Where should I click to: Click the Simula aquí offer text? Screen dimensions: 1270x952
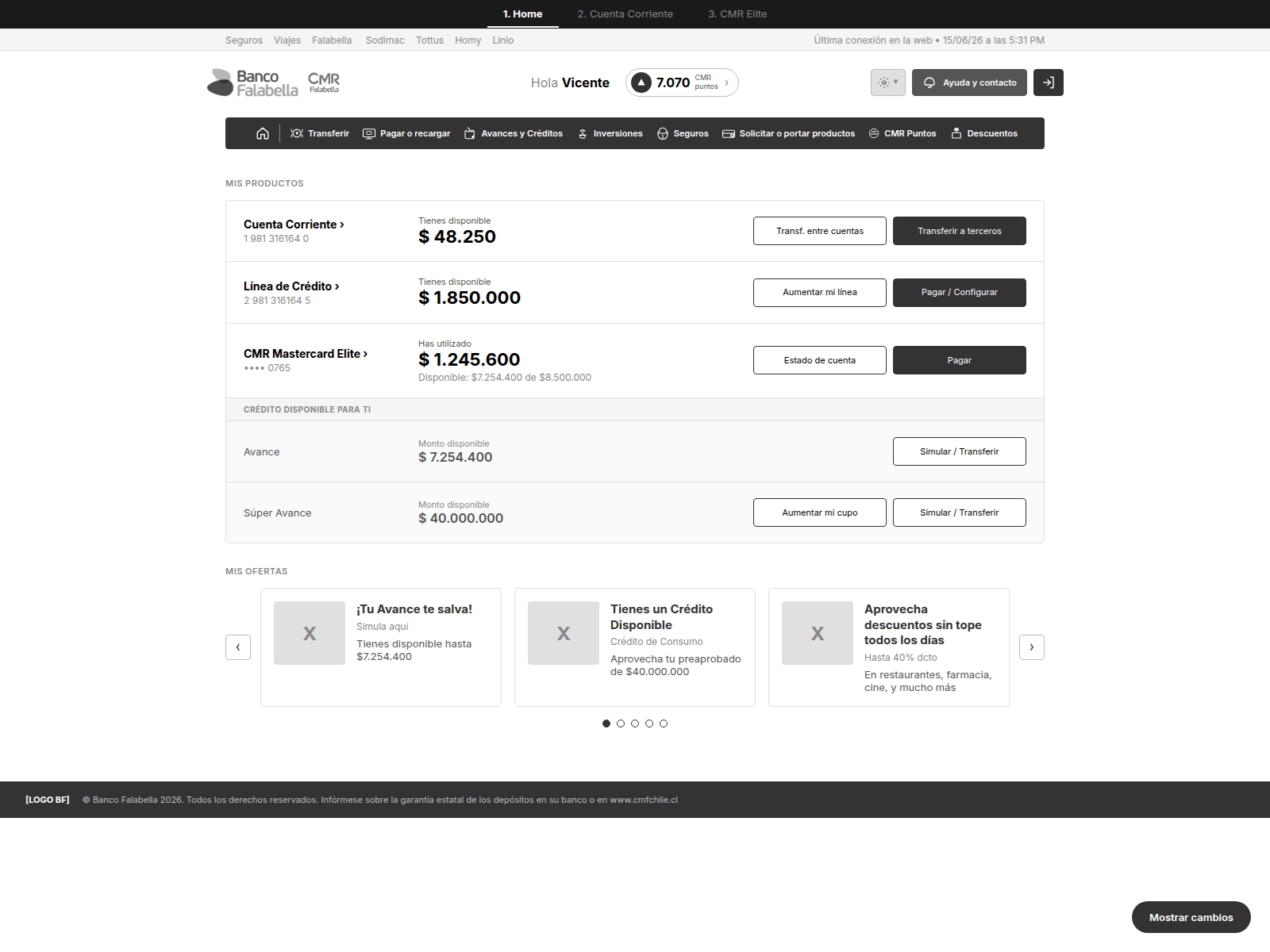382,627
